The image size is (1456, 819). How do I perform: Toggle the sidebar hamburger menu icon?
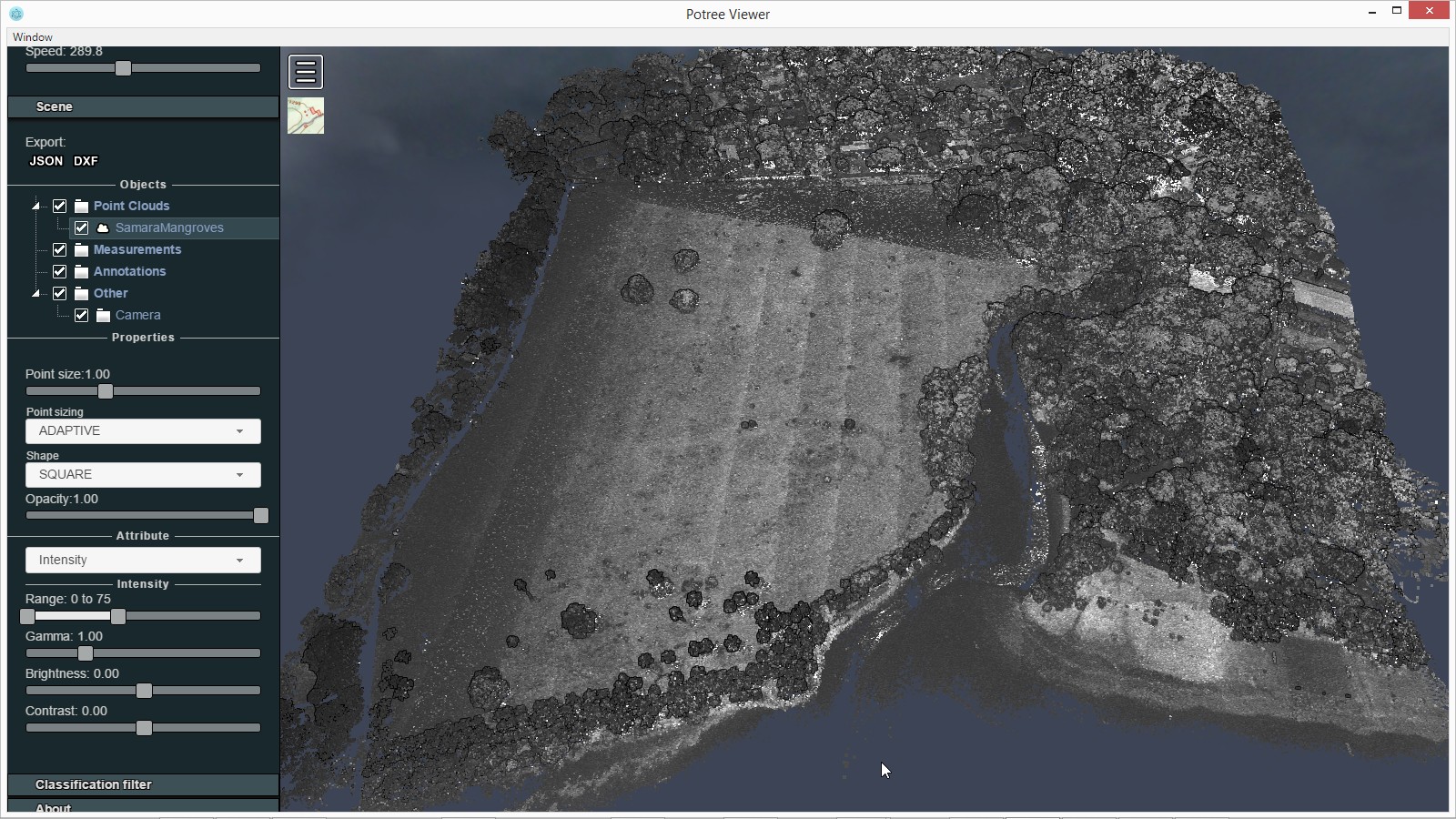tap(306, 72)
